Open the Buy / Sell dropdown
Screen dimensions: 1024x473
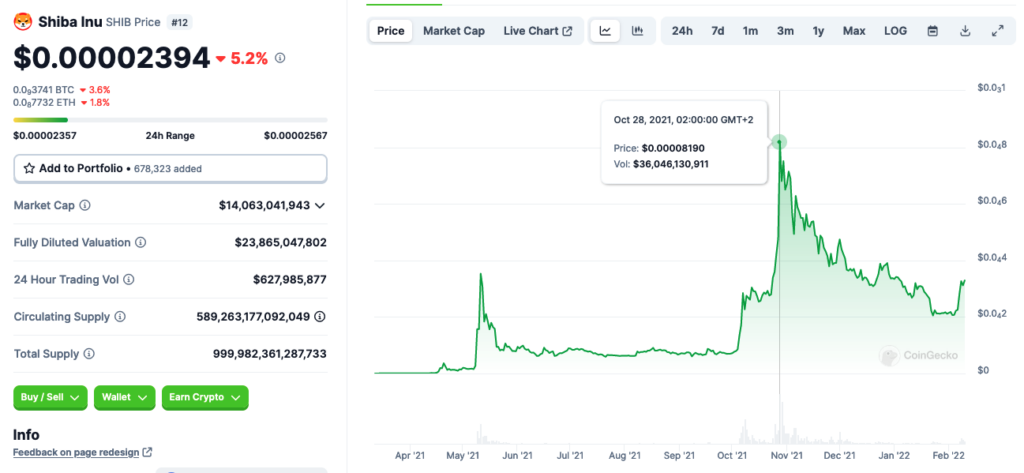[50, 397]
